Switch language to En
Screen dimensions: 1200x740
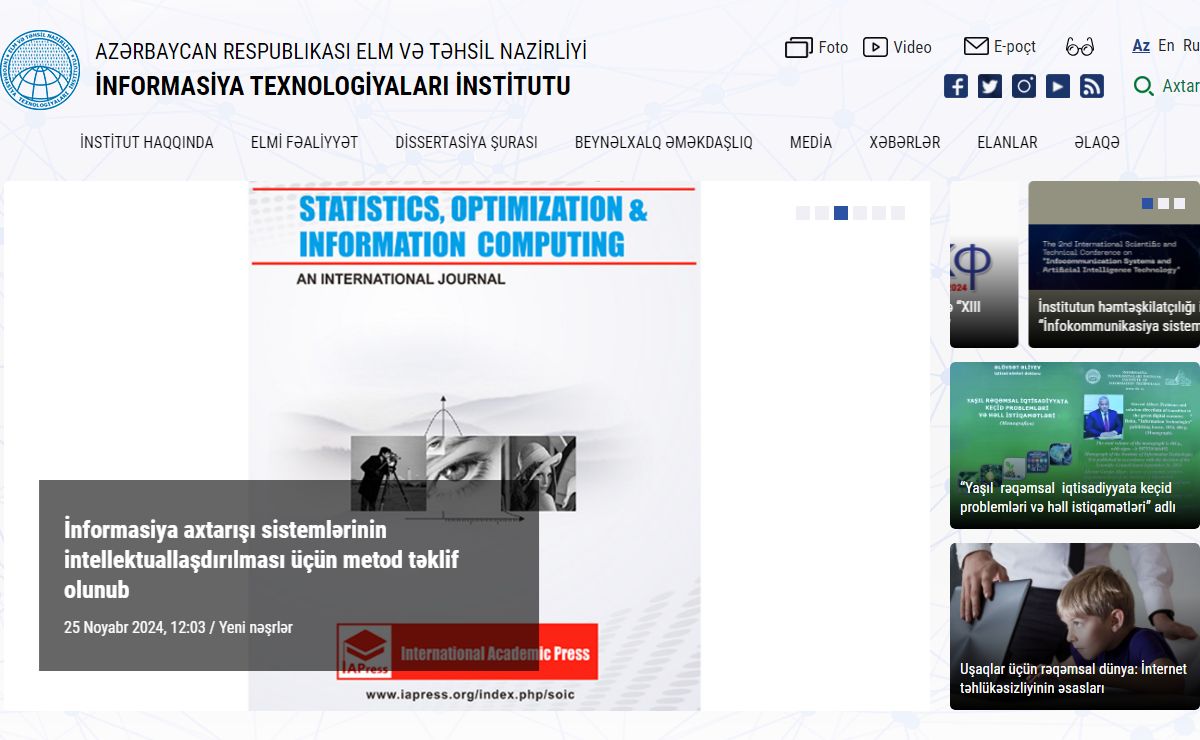click(x=1166, y=46)
